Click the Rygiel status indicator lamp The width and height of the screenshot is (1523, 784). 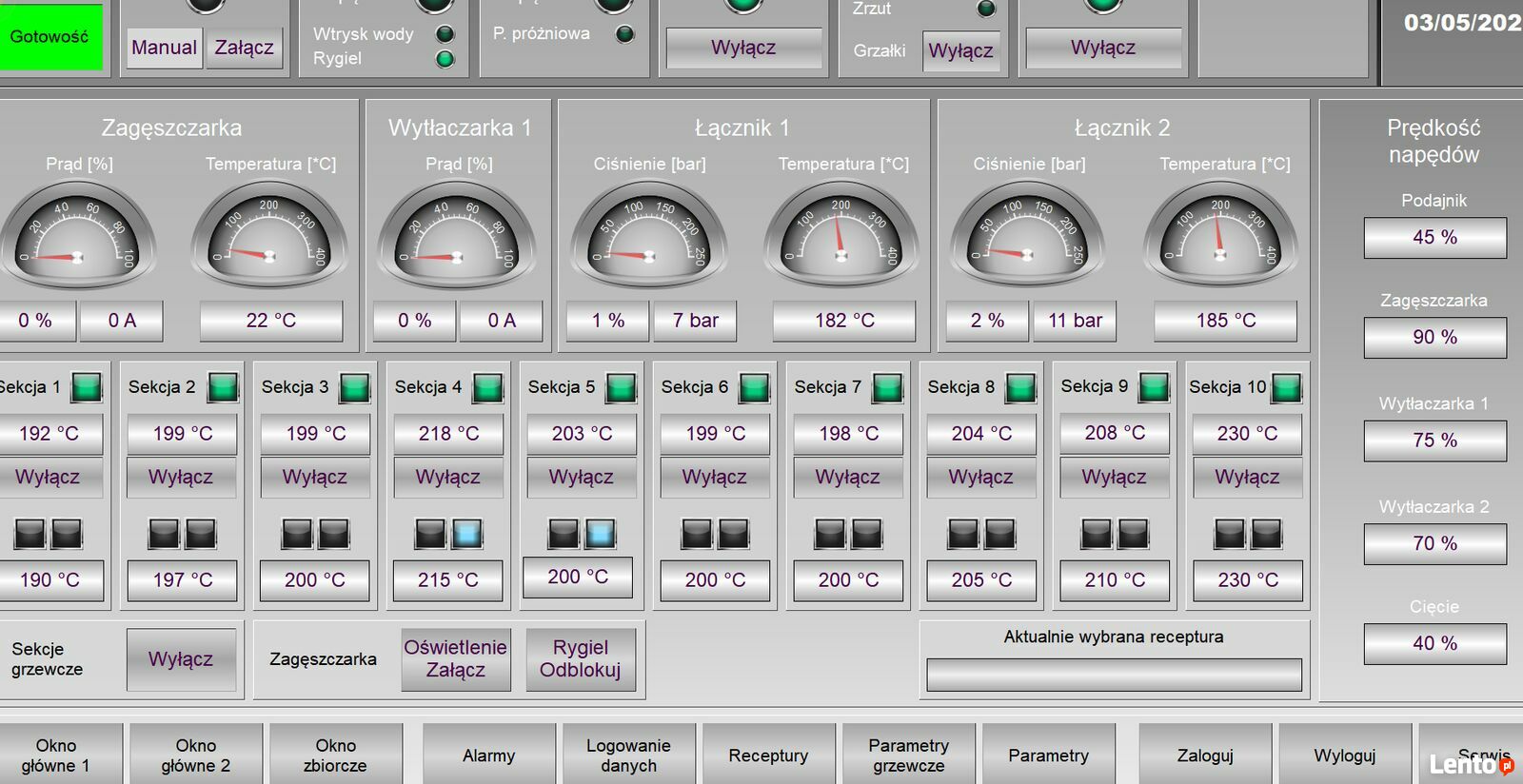445,59
